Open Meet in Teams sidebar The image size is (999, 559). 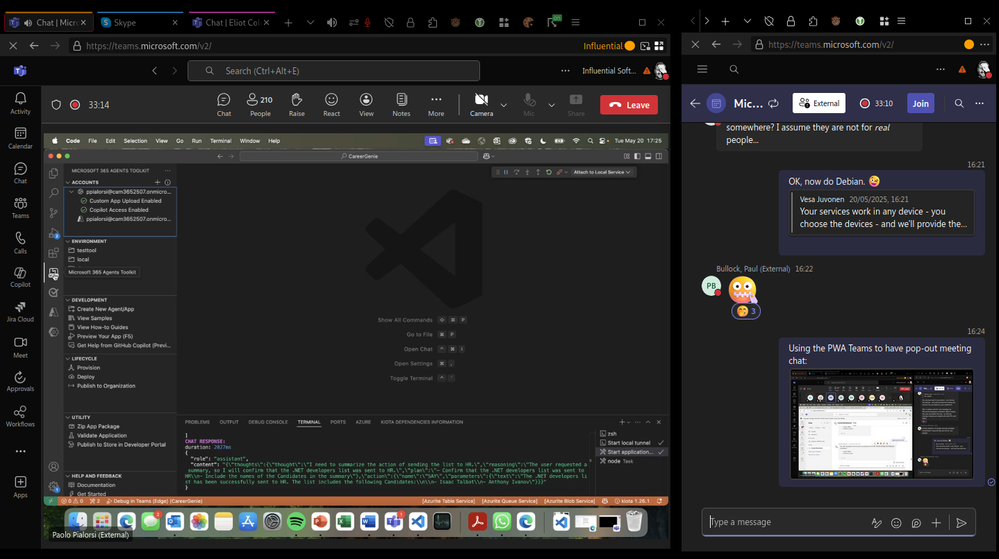(x=20, y=347)
